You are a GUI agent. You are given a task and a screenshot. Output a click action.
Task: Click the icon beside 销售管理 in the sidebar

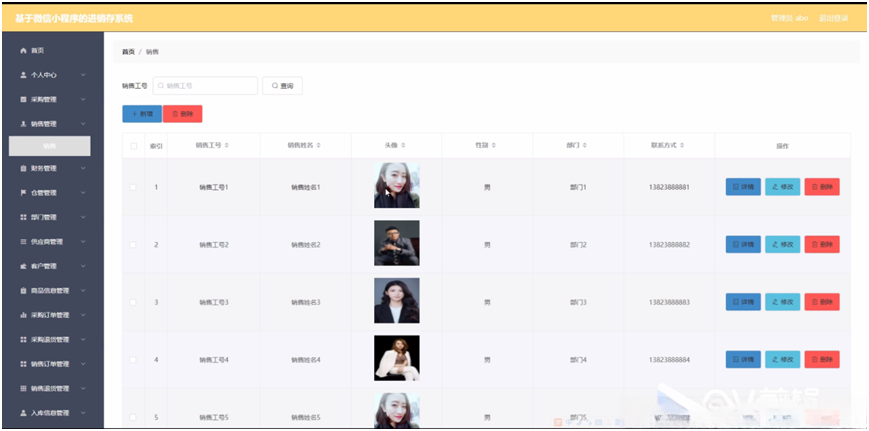point(23,124)
